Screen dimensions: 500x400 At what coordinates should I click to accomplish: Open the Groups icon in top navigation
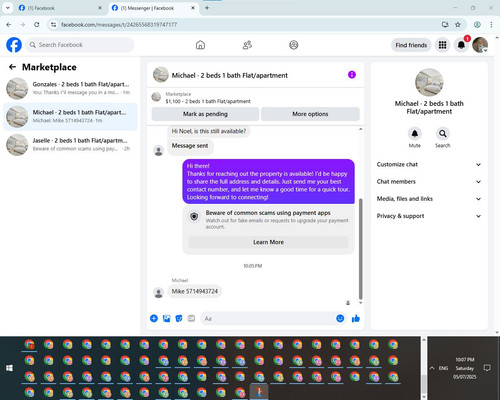[x=294, y=45]
